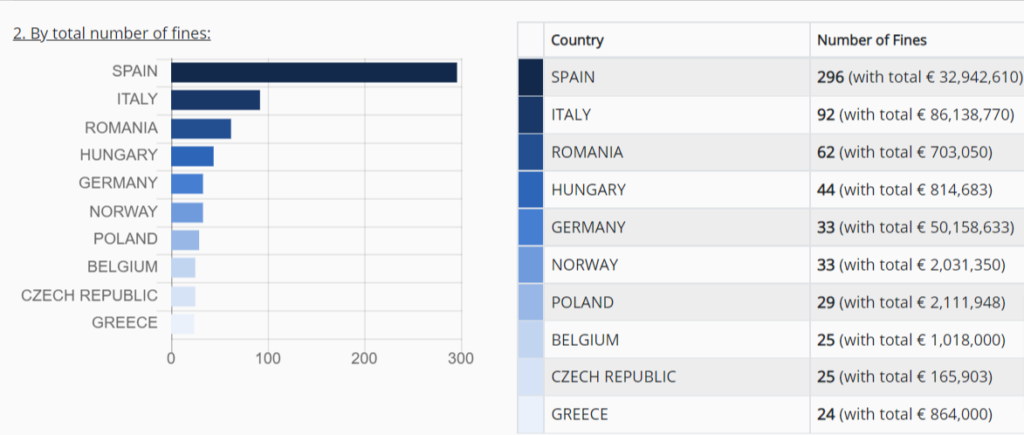Click the GERMANY label on the chart axis

pos(118,183)
